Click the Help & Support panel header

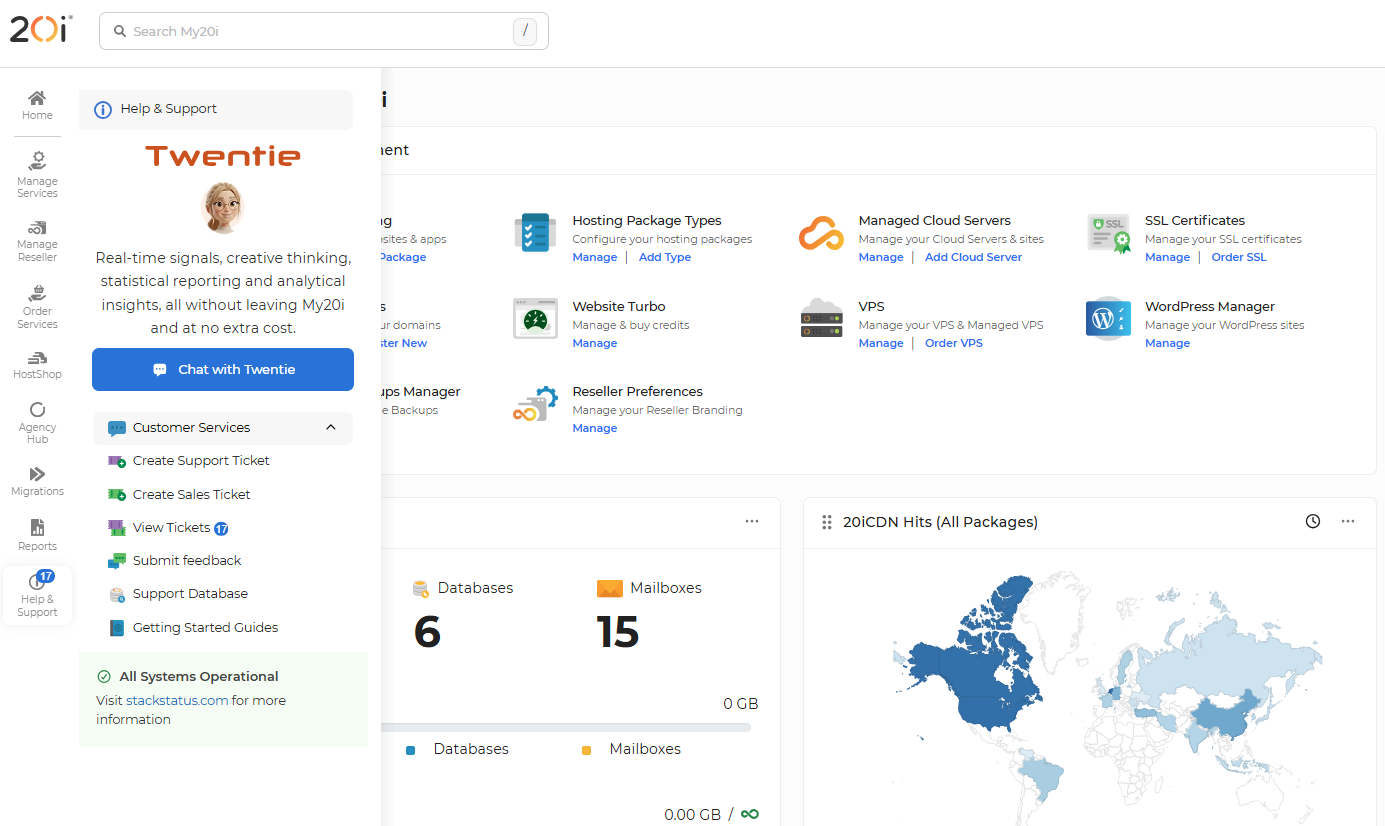[216, 110]
